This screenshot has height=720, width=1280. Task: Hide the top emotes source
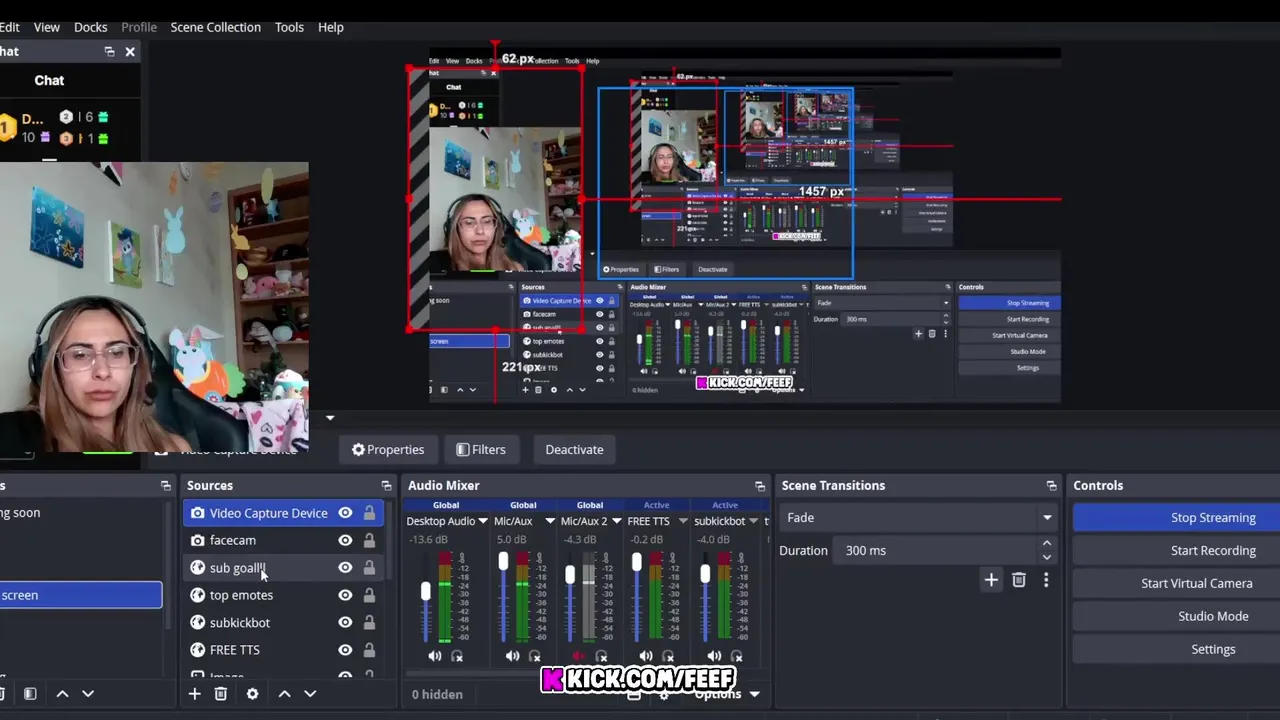click(345, 595)
